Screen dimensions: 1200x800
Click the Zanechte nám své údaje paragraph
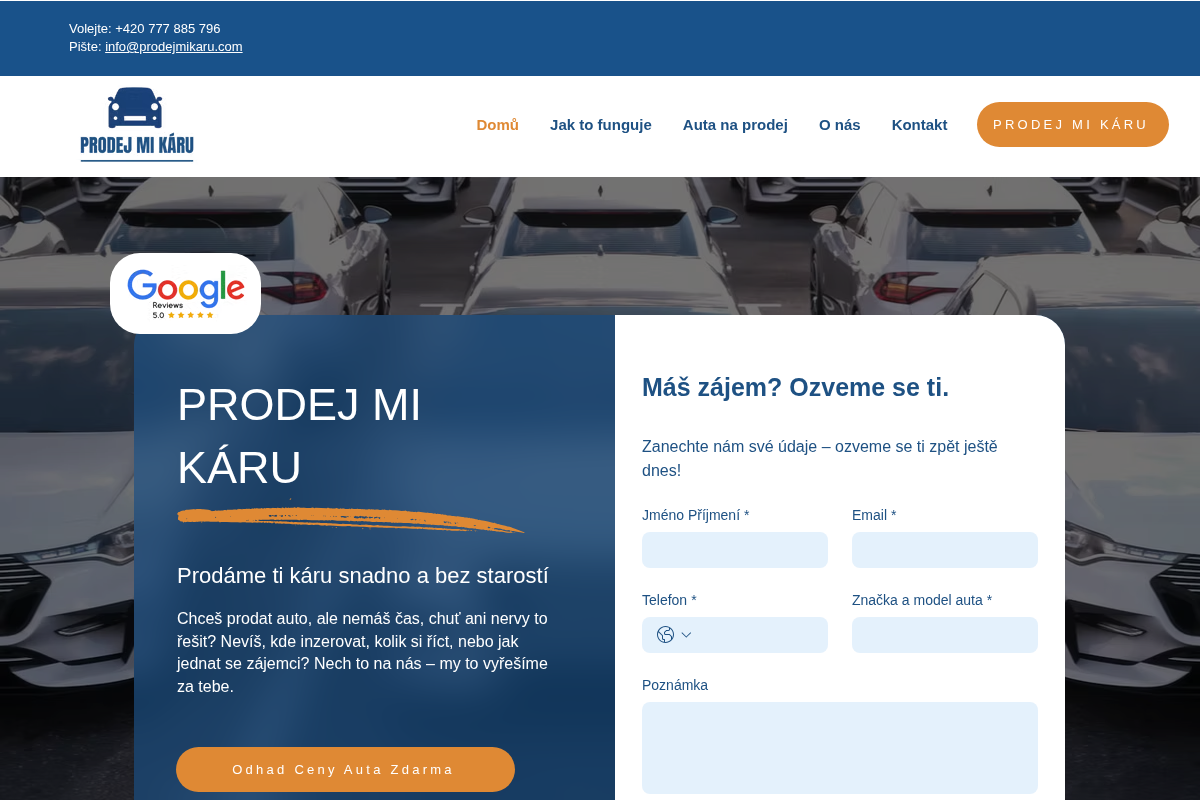click(x=820, y=458)
